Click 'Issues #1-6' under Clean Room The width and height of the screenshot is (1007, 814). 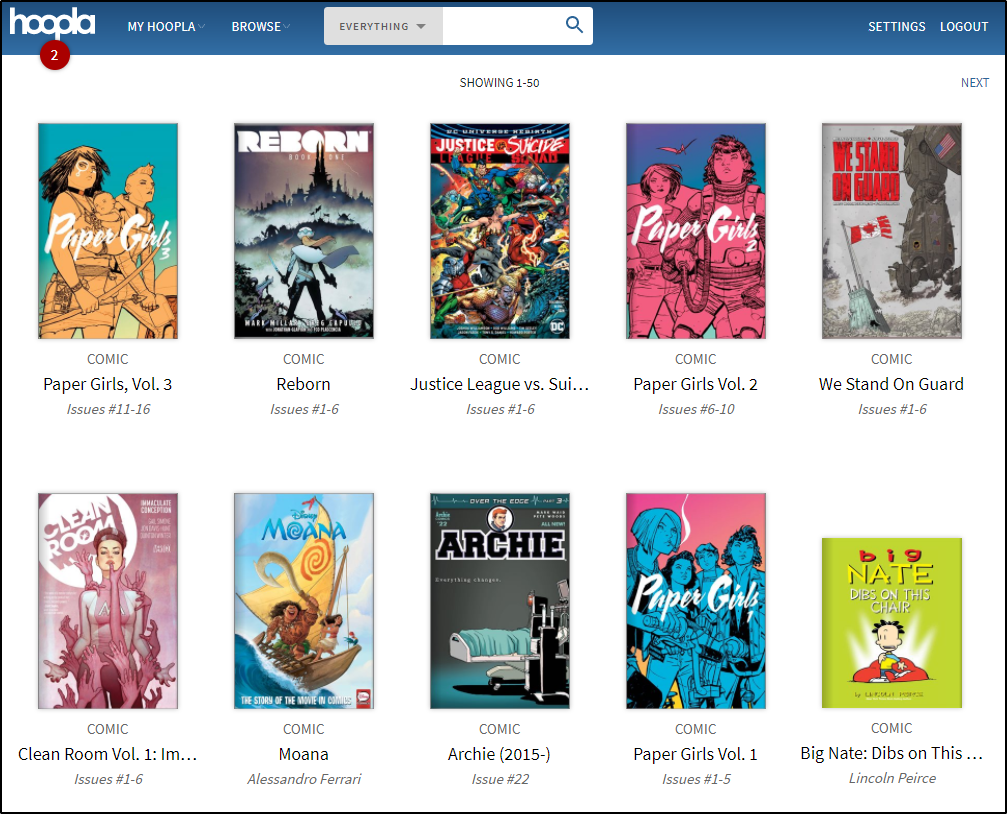pos(108,779)
